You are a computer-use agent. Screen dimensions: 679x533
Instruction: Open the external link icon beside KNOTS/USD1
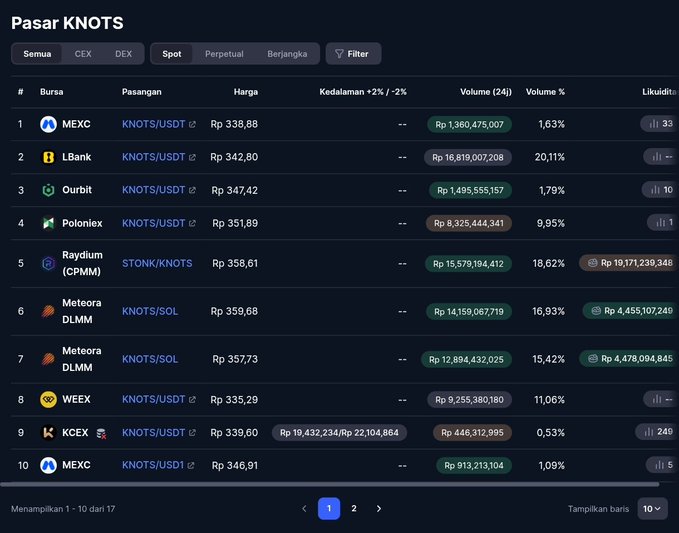[x=191, y=465]
